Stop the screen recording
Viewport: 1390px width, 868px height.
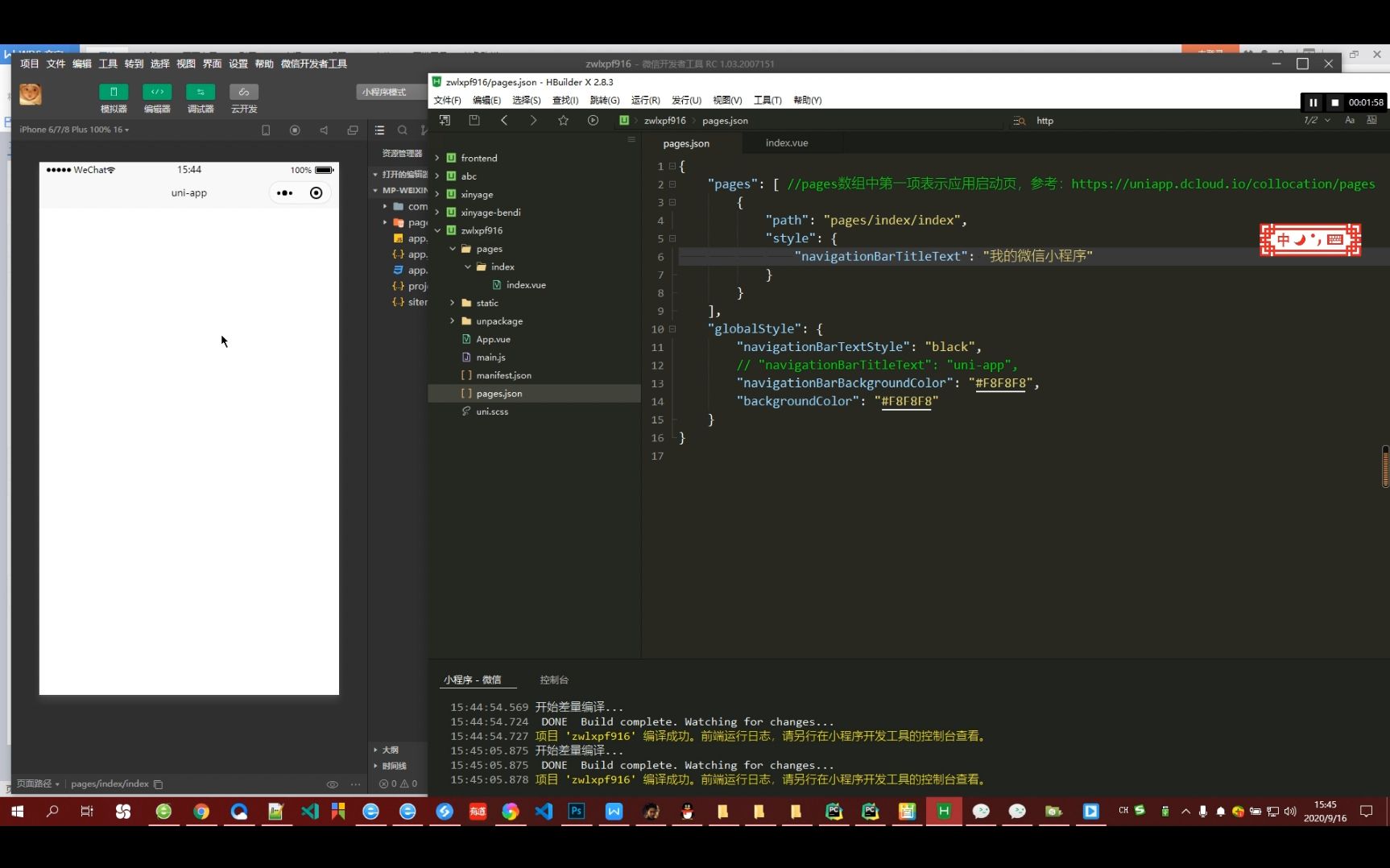click(1334, 102)
